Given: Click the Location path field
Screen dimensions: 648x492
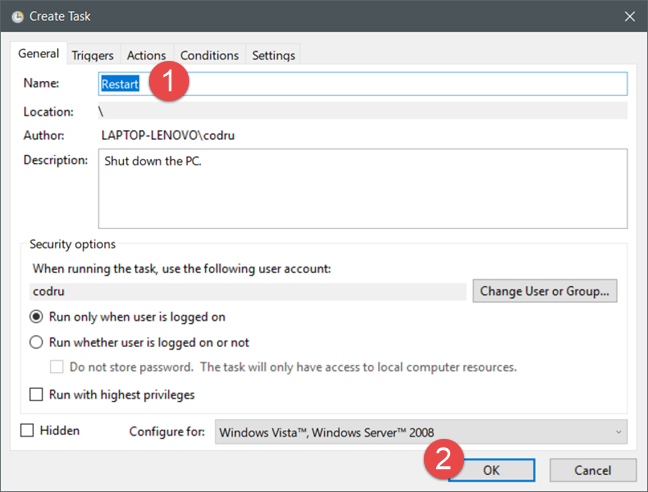Looking at the screenshot, I should tap(362, 112).
